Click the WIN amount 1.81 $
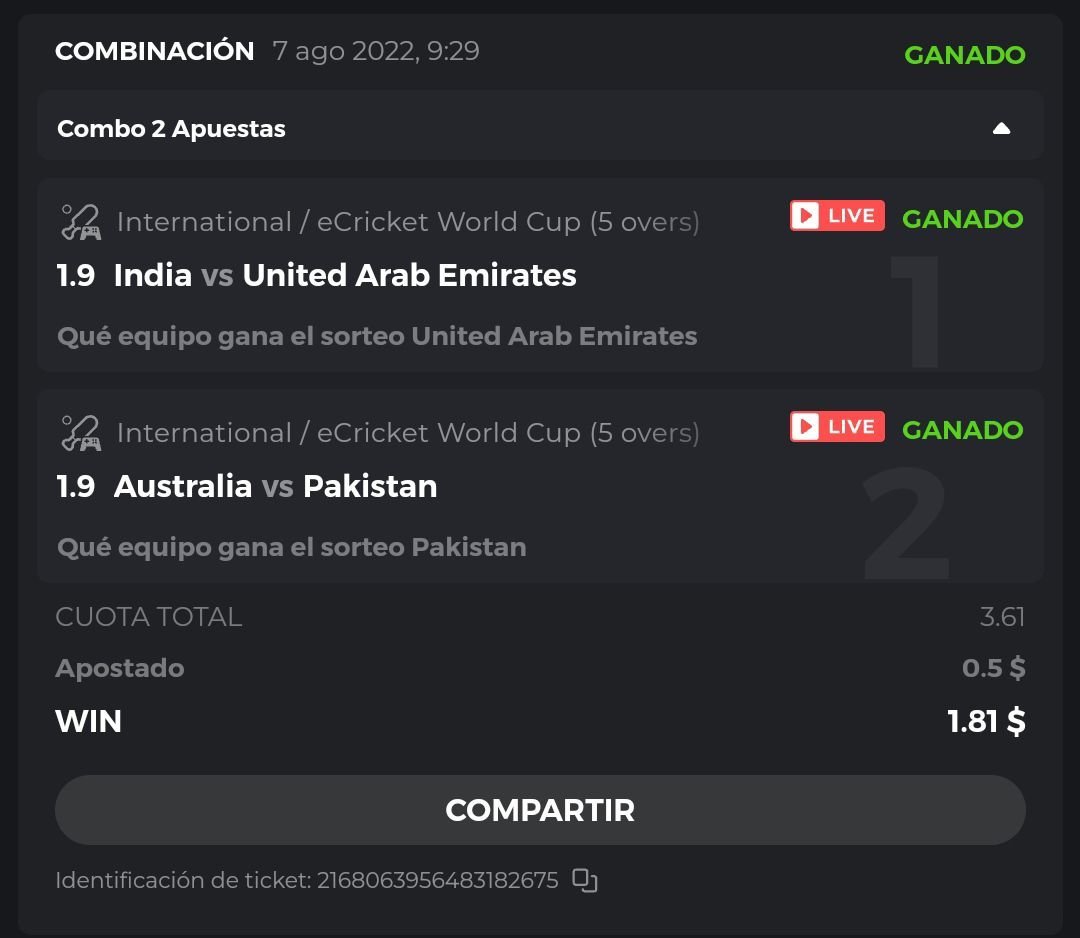 pos(986,721)
